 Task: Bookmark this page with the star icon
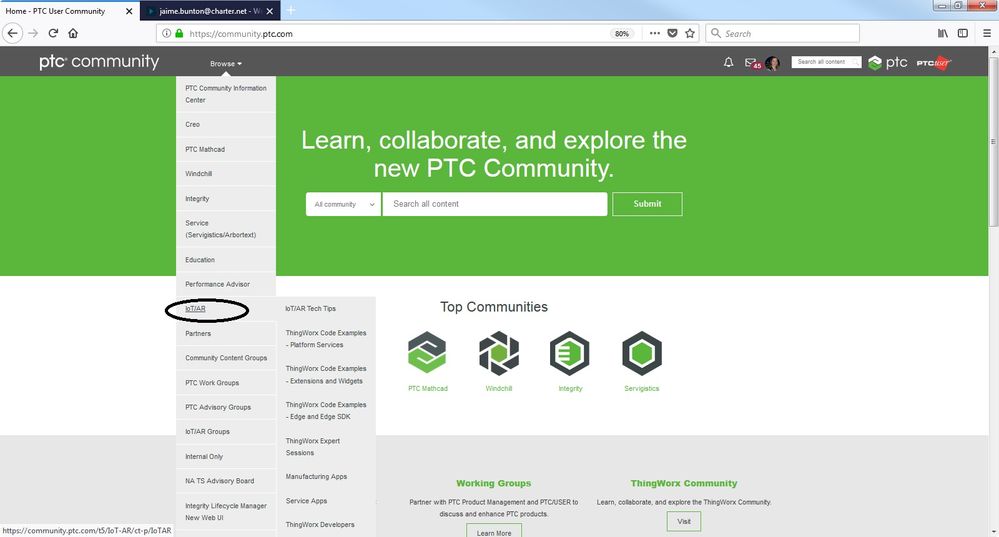point(690,33)
